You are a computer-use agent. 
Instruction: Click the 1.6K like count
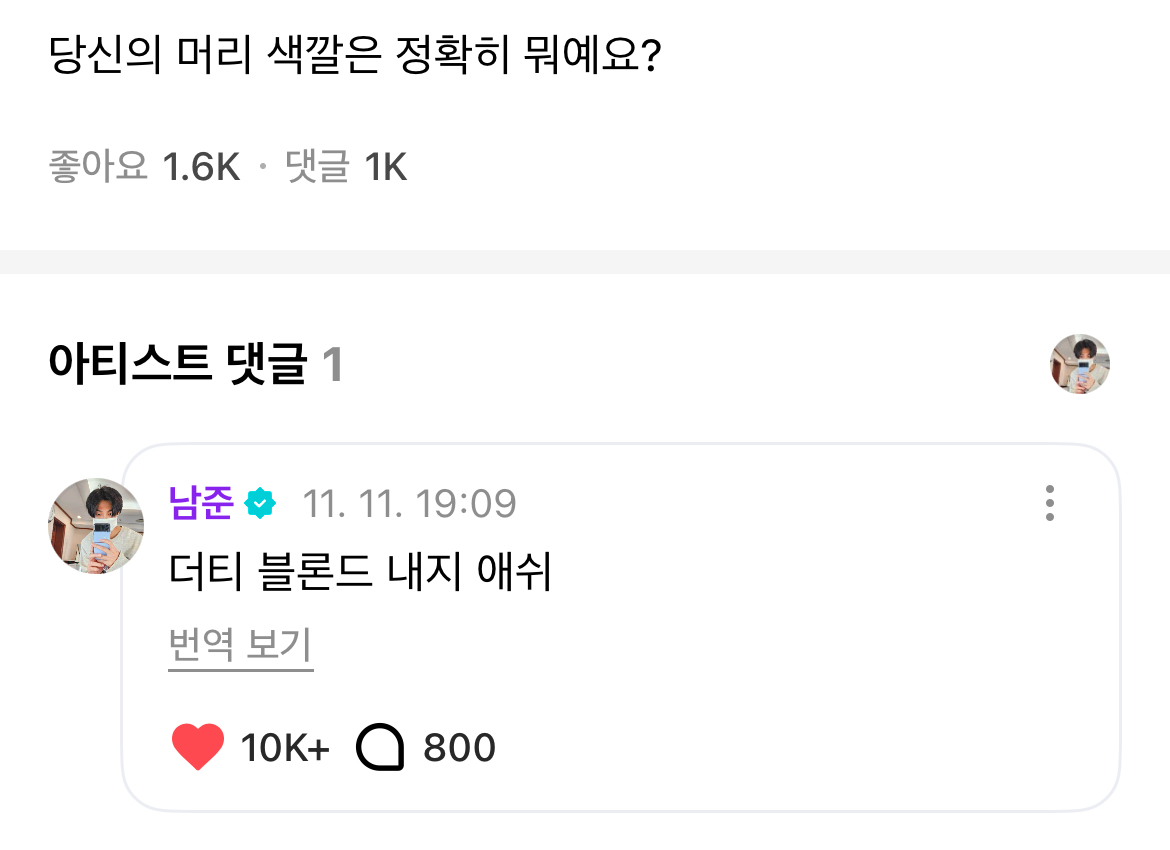click(x=201, y=167)
